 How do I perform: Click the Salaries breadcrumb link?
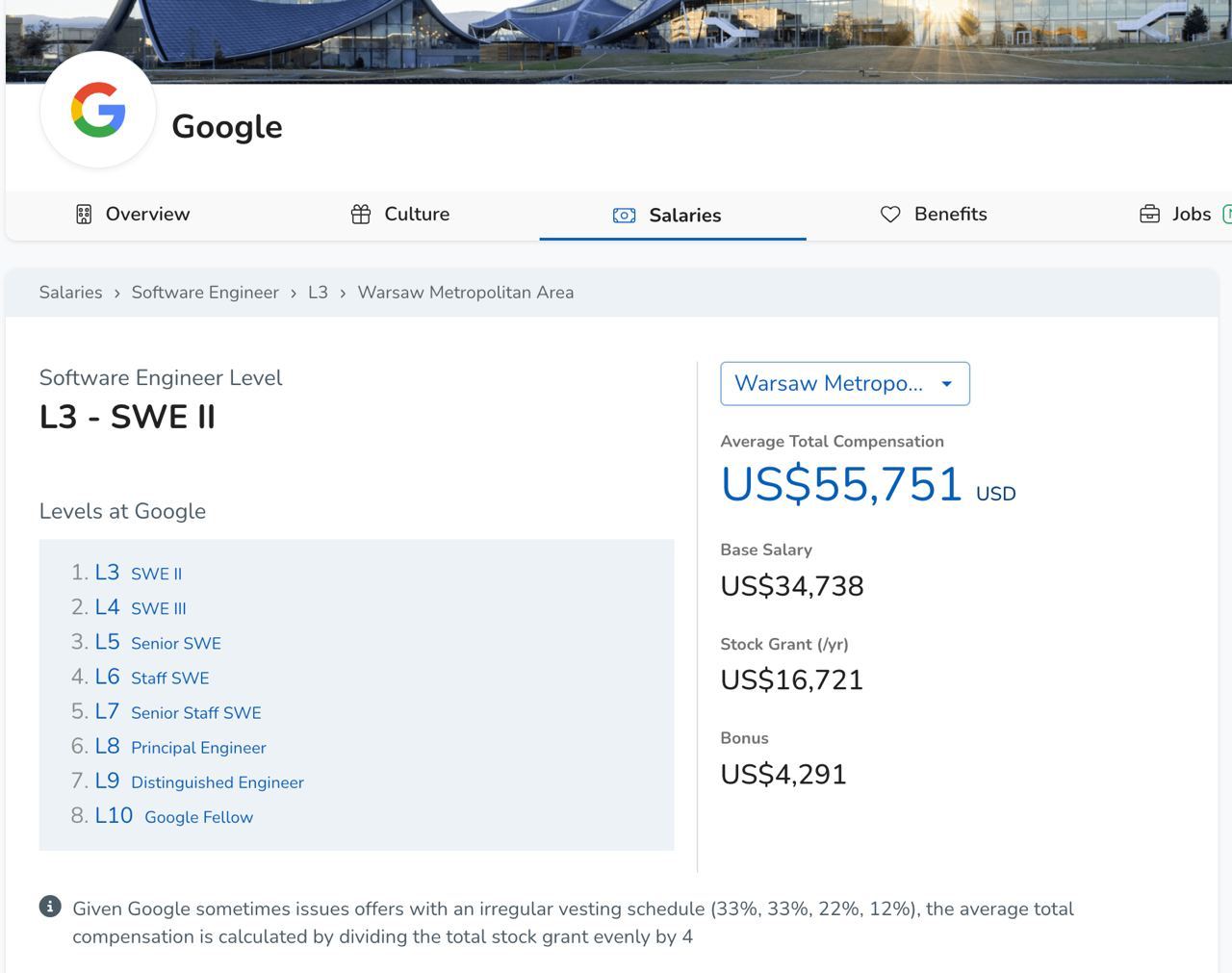(70, 293)
